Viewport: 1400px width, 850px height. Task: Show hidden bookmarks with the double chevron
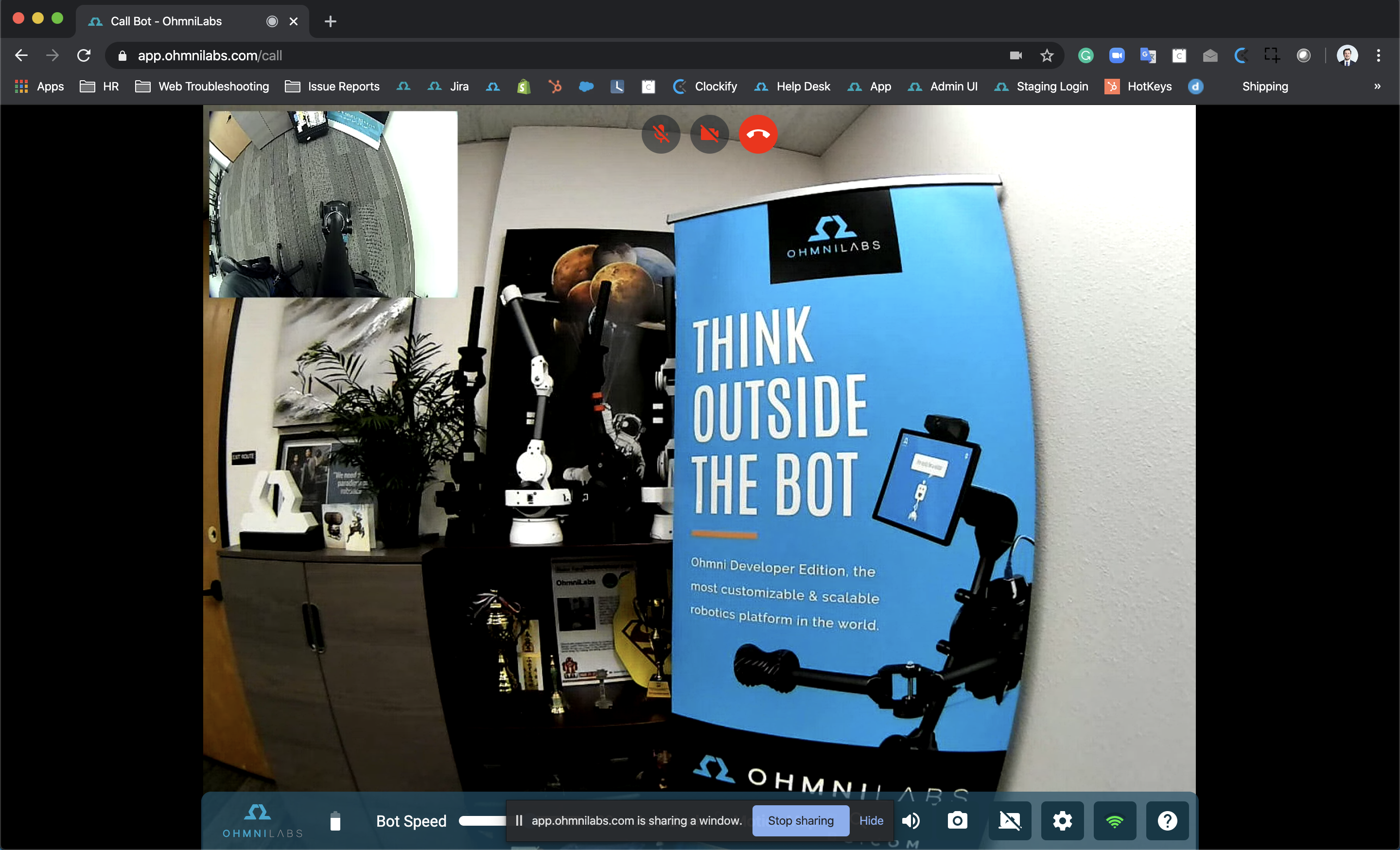[x=1377, y=87]
